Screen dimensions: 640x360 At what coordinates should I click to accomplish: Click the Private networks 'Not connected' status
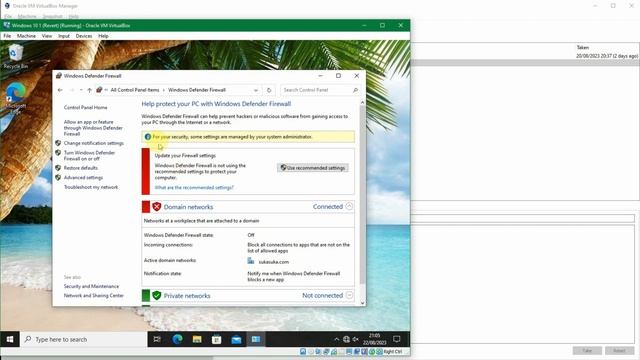point(322,296)
